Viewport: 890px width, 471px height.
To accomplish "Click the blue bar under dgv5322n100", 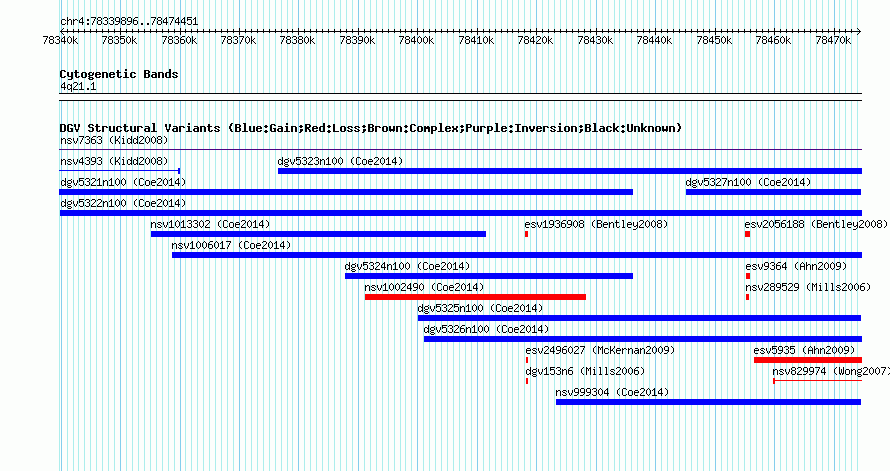I will (461, 213).
